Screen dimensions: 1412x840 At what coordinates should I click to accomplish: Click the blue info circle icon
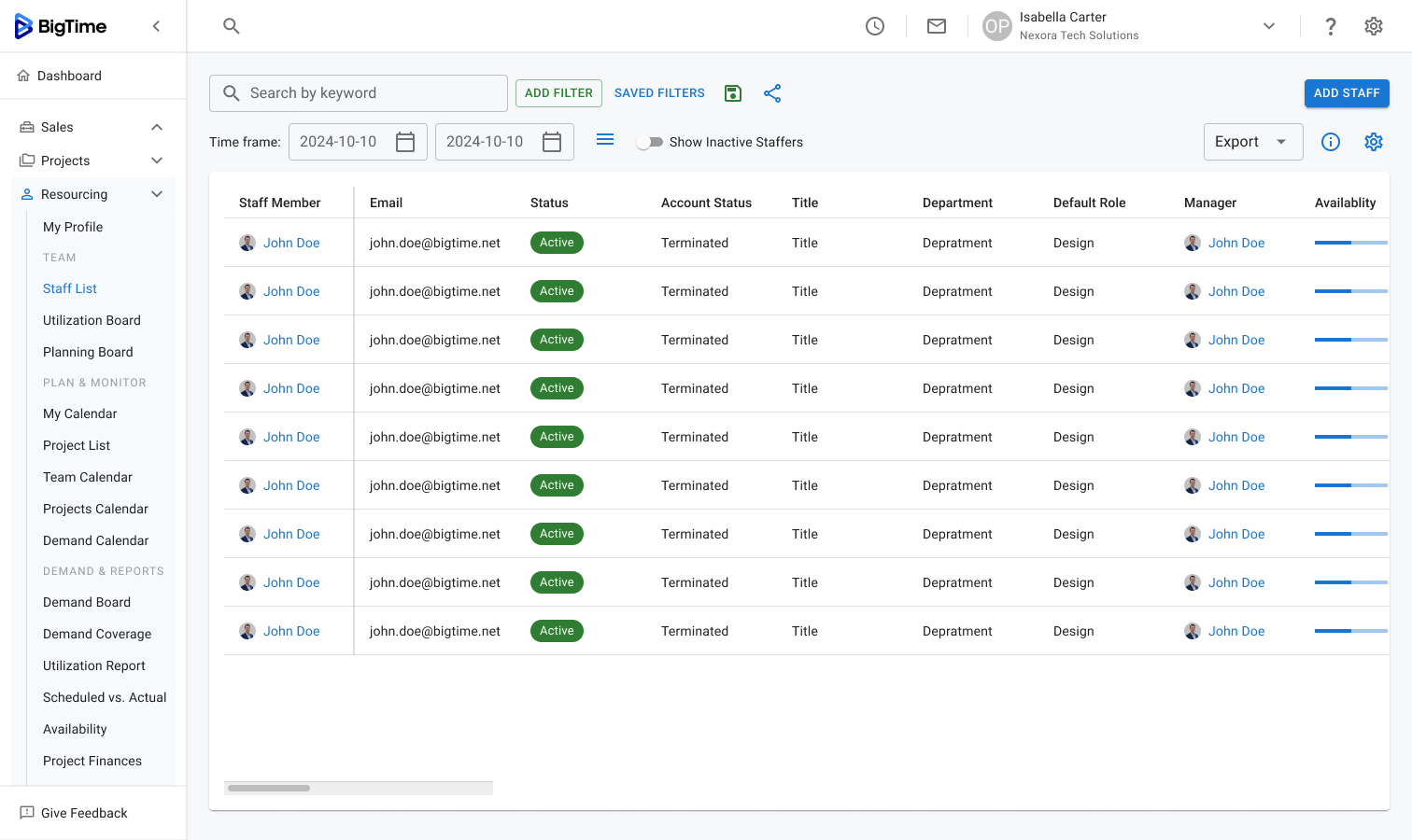pyautogui.click(x=1331, y=142)
